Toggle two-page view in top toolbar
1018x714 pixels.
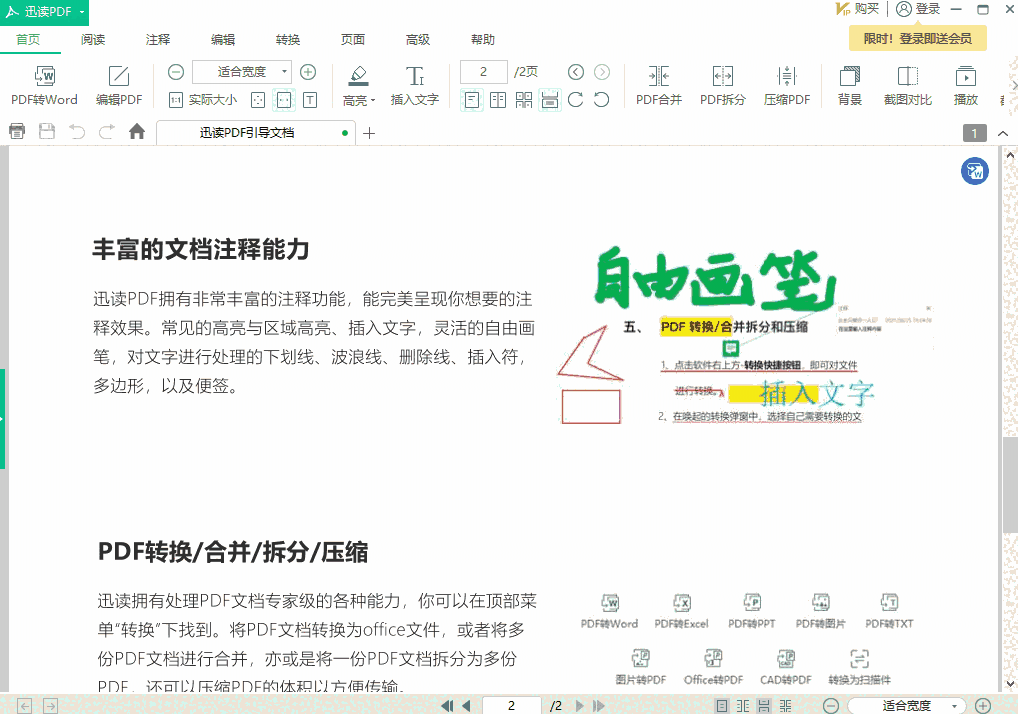click(x=497, y=99)
